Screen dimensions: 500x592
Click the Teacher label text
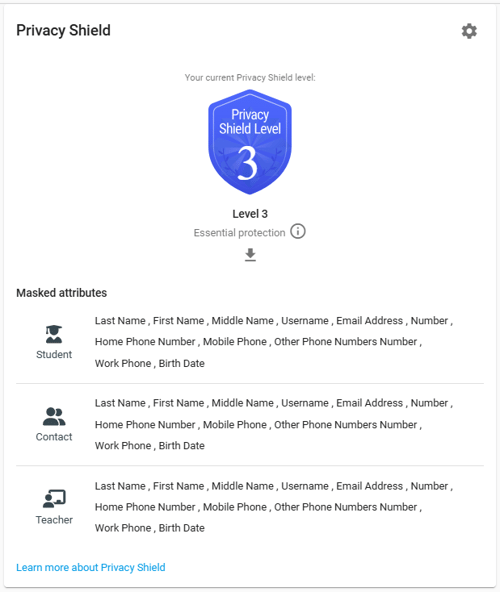54,520
